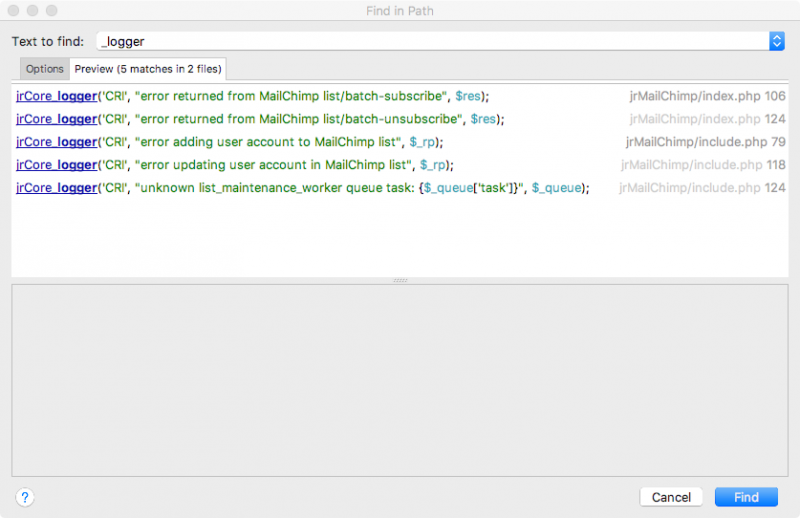Screen dimensions: 800x518
Task: Switch to the Options tab
Action: [45, 69]
